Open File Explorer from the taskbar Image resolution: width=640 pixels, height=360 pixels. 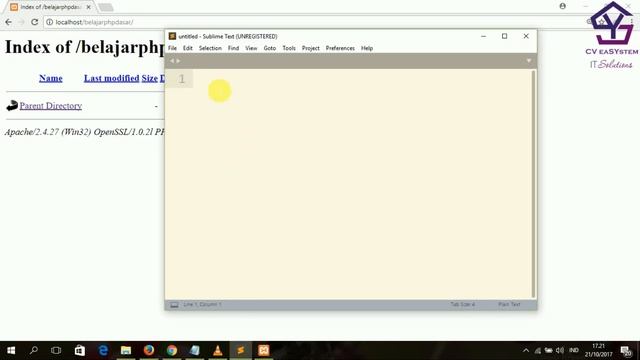126,351
